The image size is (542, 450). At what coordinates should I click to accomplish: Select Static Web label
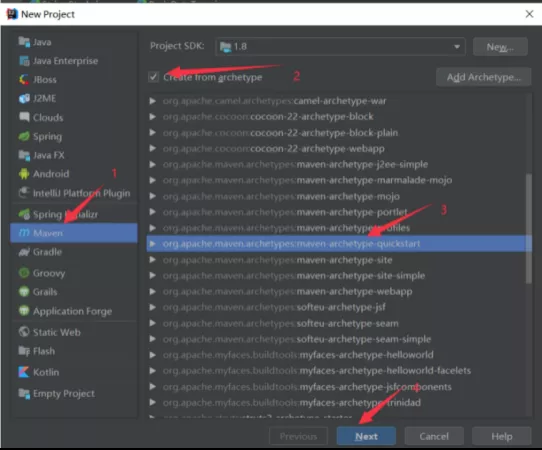pos(57,332)
